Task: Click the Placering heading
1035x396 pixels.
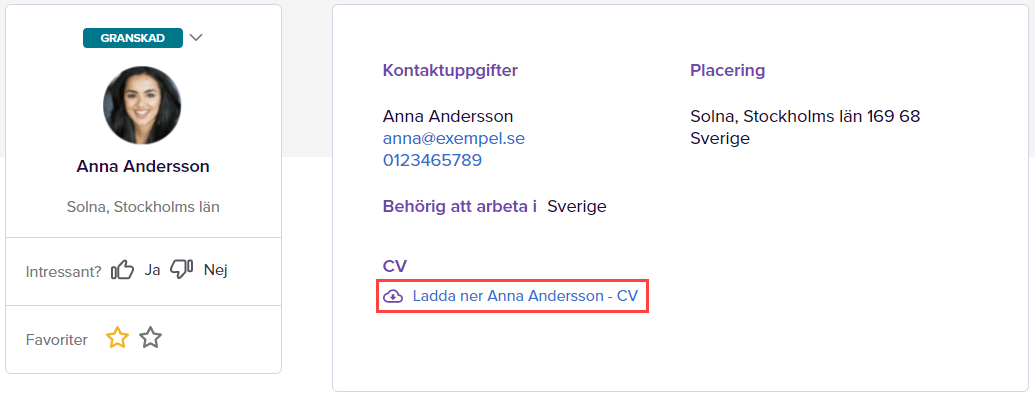Action: [727, 71]
